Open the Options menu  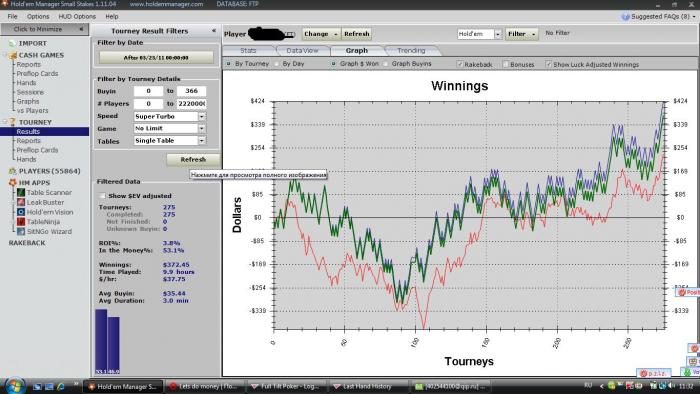[38, 17]
